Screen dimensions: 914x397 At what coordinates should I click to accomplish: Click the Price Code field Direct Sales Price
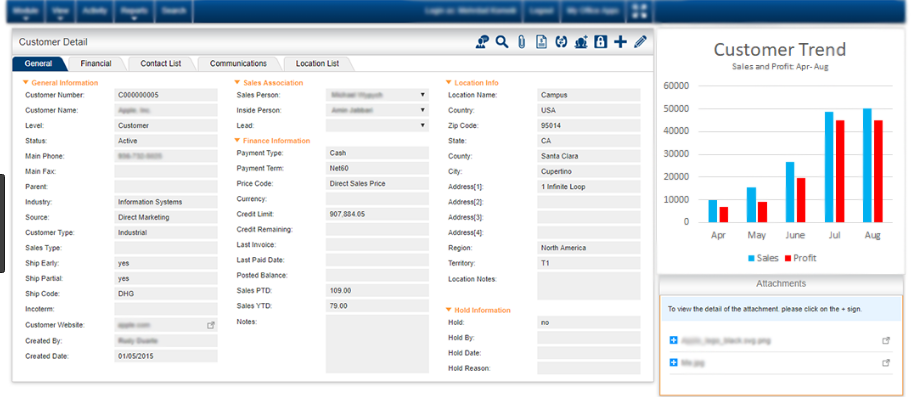click(x=377, y=184)
